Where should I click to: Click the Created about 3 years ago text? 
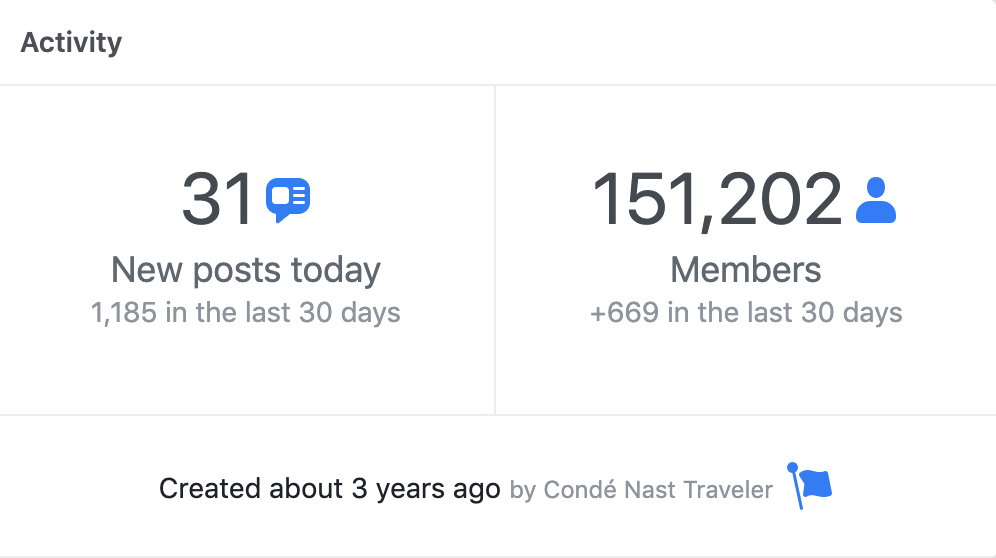click(330, 489)
